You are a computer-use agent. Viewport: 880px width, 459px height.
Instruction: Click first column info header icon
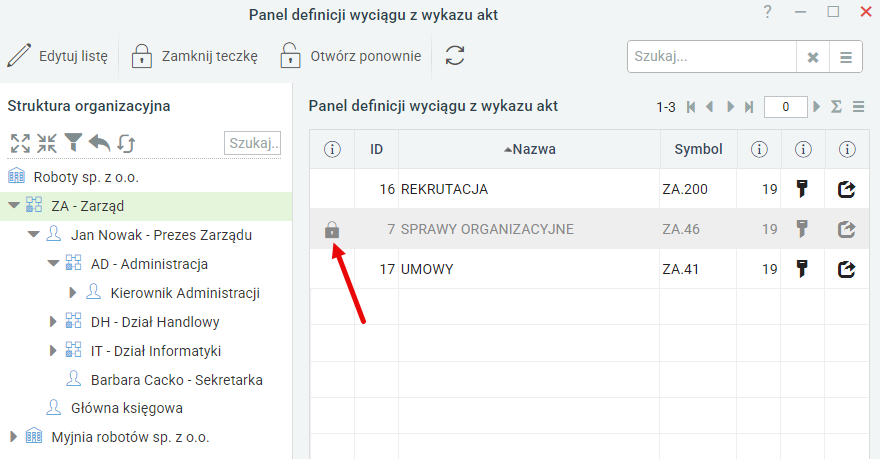pyautogui.click(x=332, y=149)
